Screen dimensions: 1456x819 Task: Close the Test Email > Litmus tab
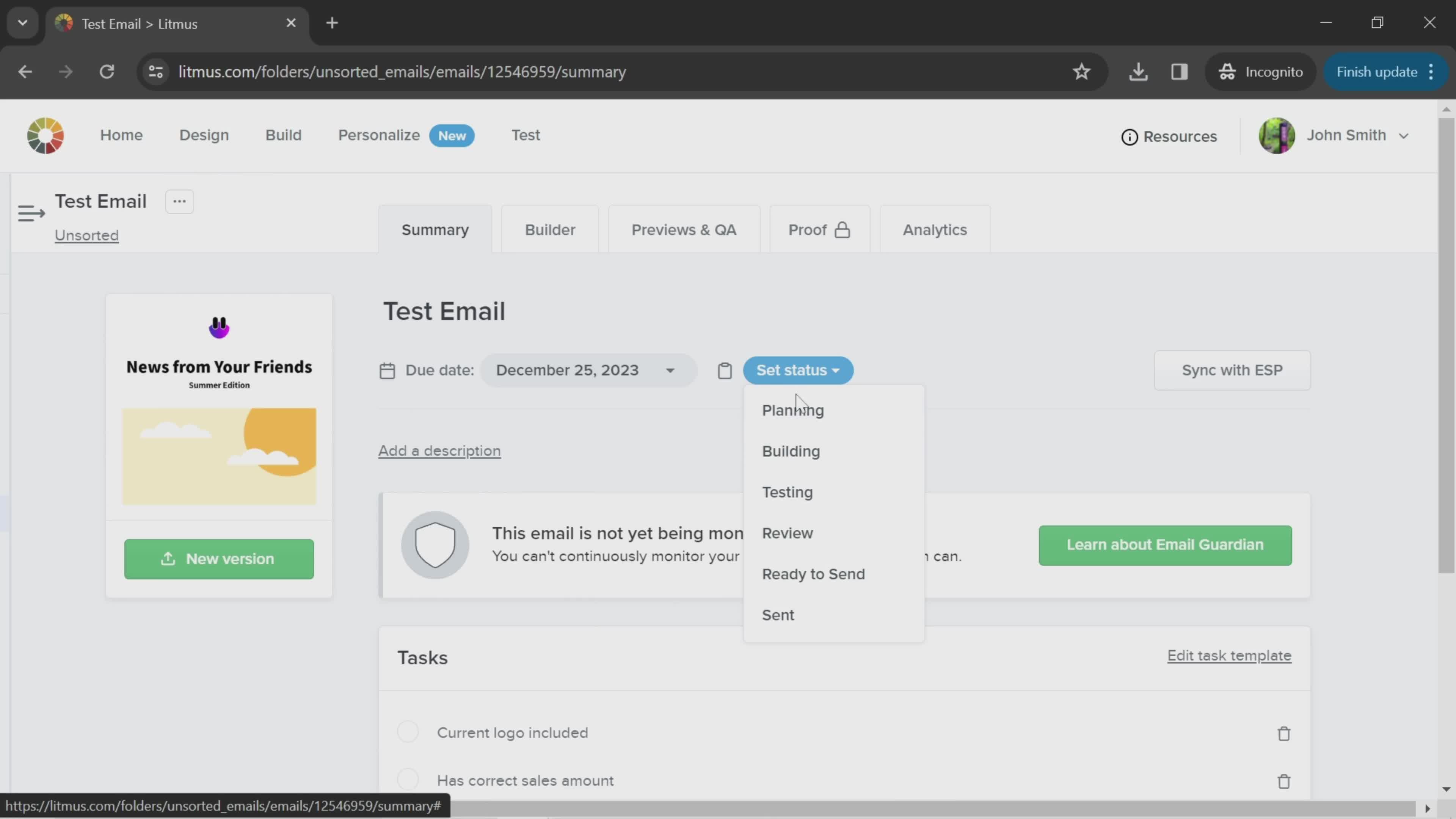291,23
